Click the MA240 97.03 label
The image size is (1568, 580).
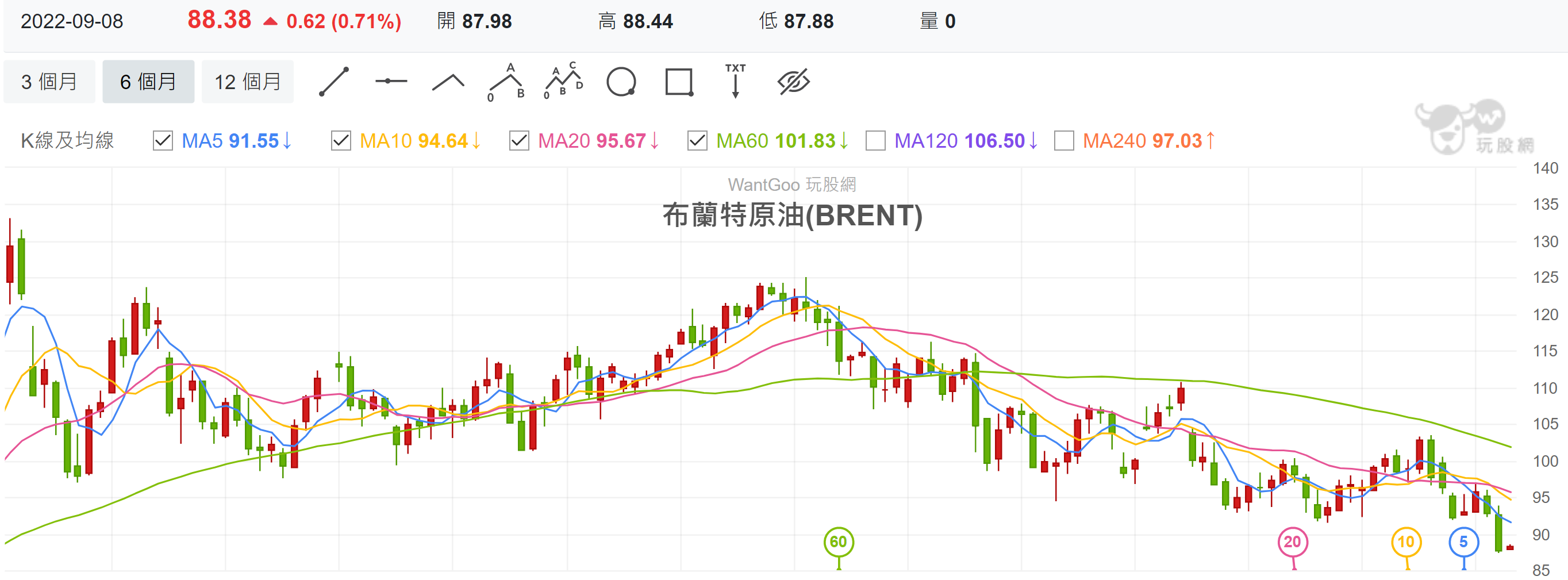point(1148,141)
